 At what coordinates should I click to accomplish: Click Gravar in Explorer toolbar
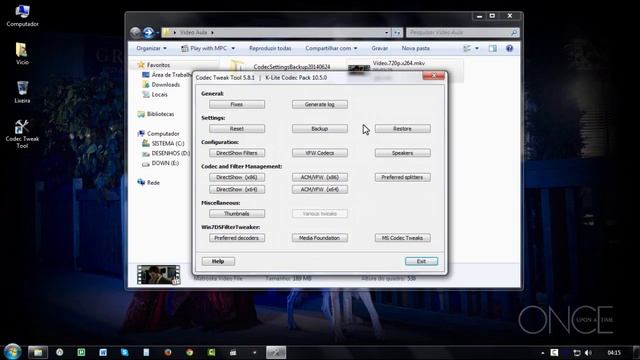pos(380,48)
